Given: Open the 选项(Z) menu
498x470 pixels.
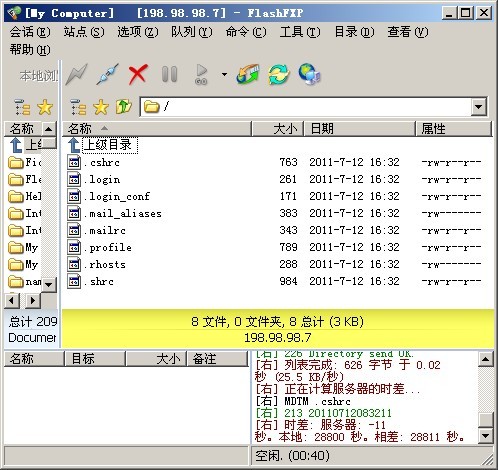Looking at the screenshot, I should pyautogui.click(x=138, y=32).
